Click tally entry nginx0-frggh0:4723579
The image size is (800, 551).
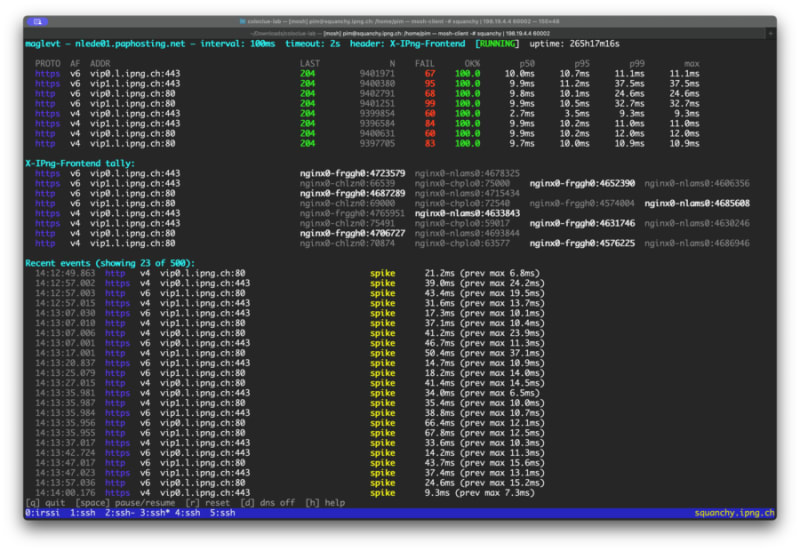click(353, 173)
